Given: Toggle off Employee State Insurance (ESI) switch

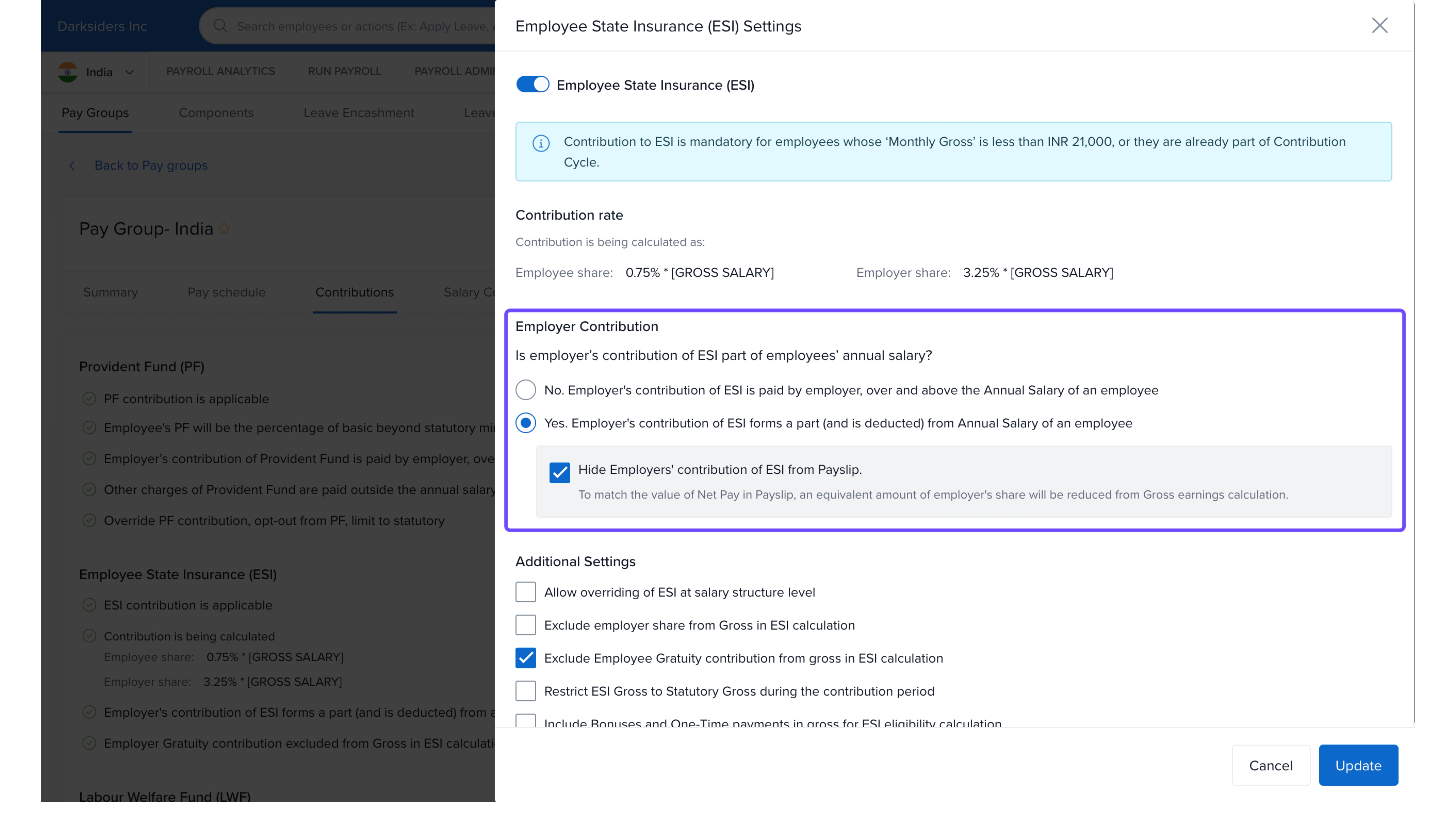Looking at the screenshot, I should [x=532, y=85].
